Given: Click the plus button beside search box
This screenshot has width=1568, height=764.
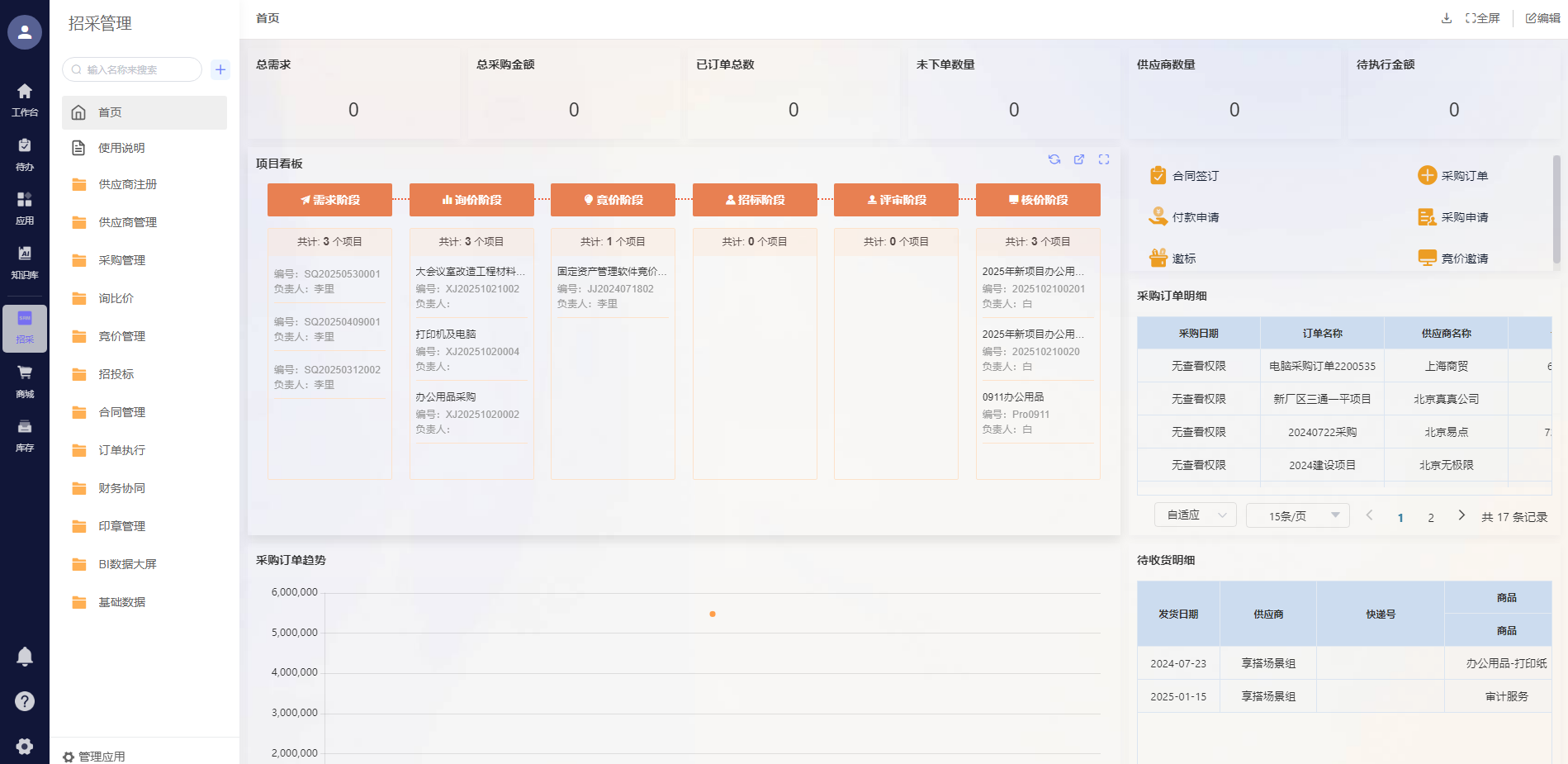Looking at the screenshot, I should pyautogui.click(x=220, y=69).
